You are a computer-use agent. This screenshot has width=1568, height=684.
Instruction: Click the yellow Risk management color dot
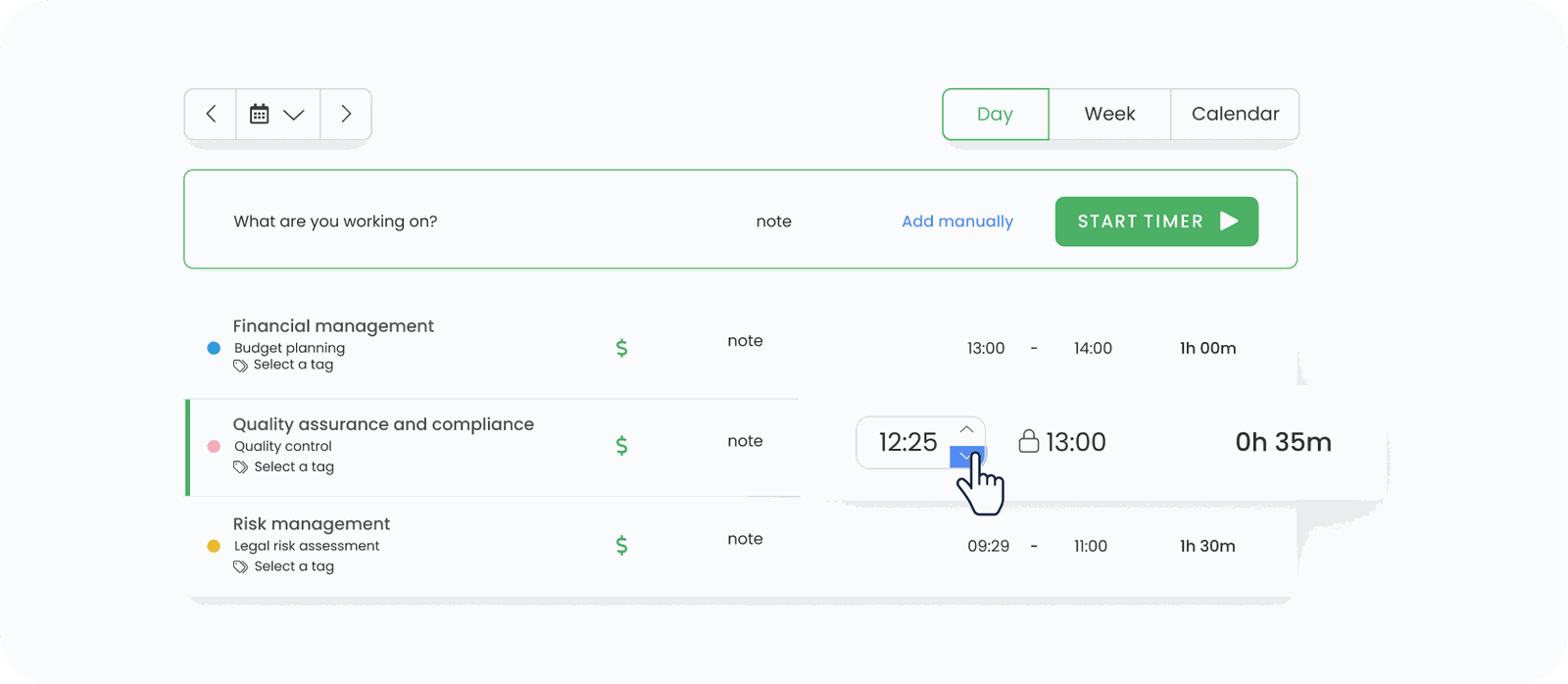(214, 546)
